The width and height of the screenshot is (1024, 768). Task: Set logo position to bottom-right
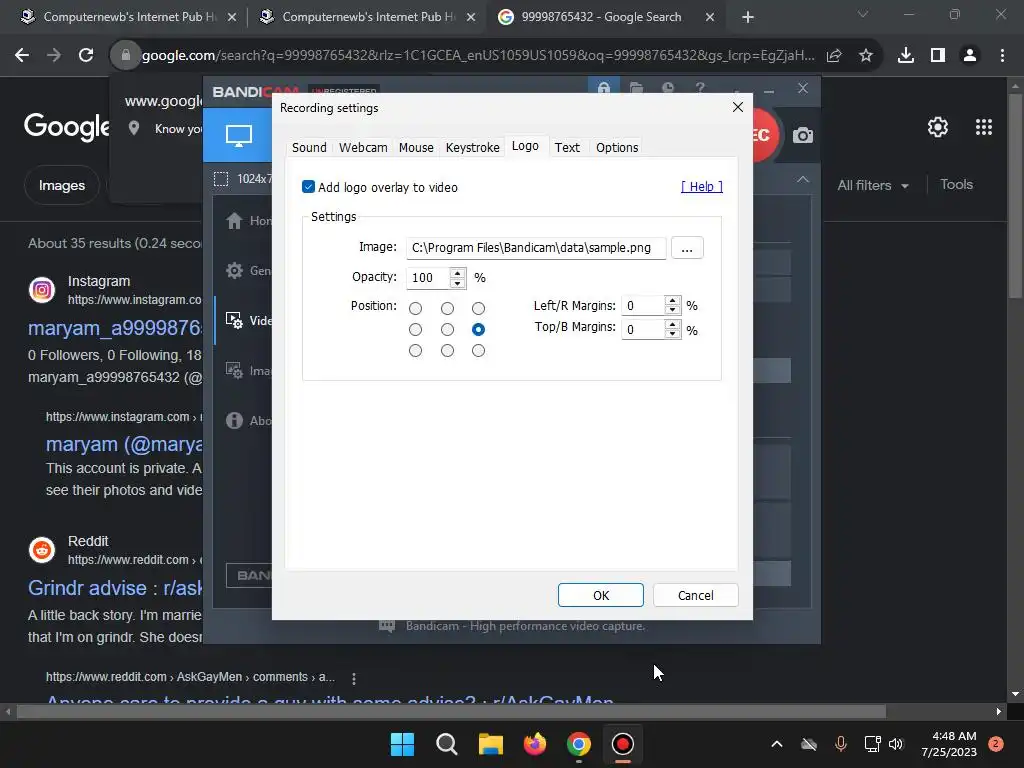pos(479,351)
